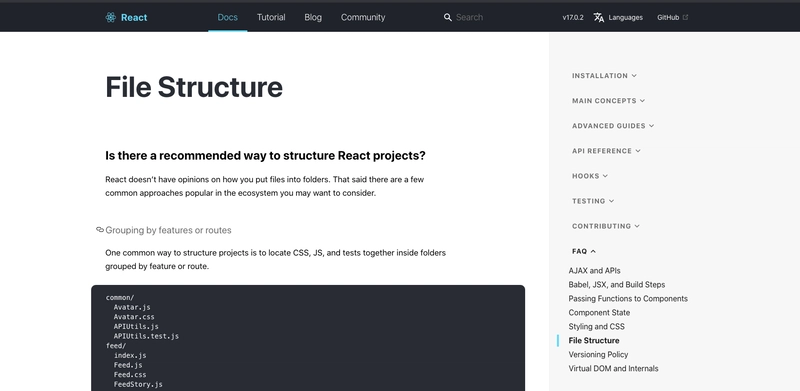Expand the API Reference section

tap(606, 151)
